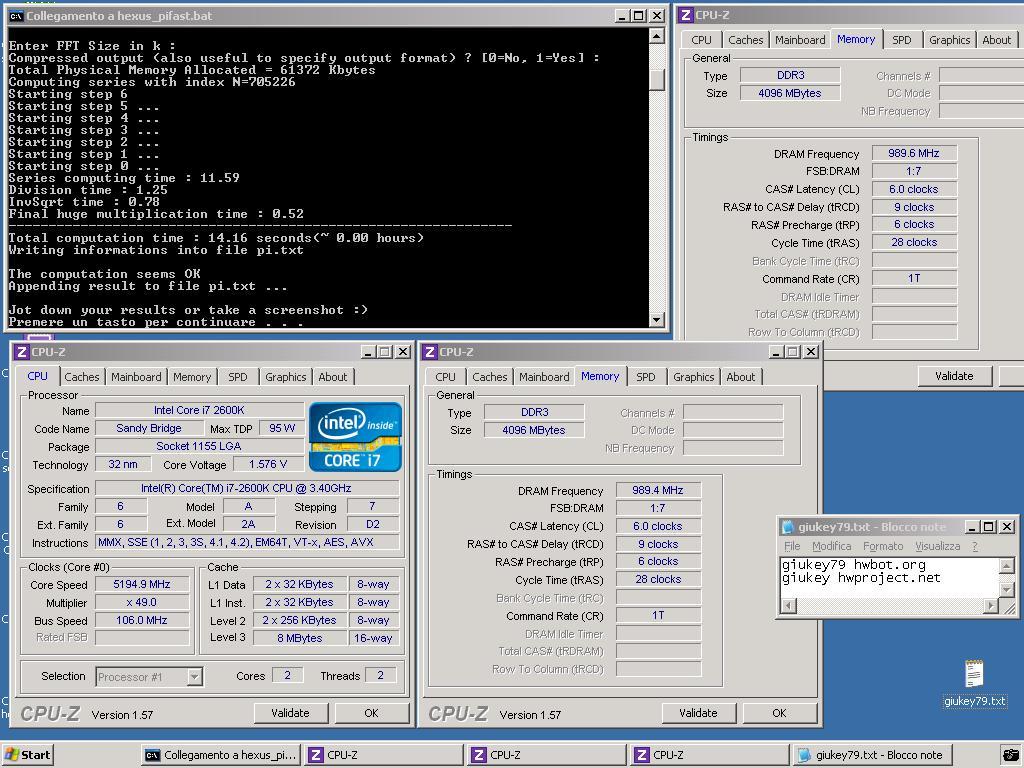This screenshot has height=768, width=1024.
Task: Open the SPD tab in bottom-left CPU-Z window
Action: (x=238, y=377)
